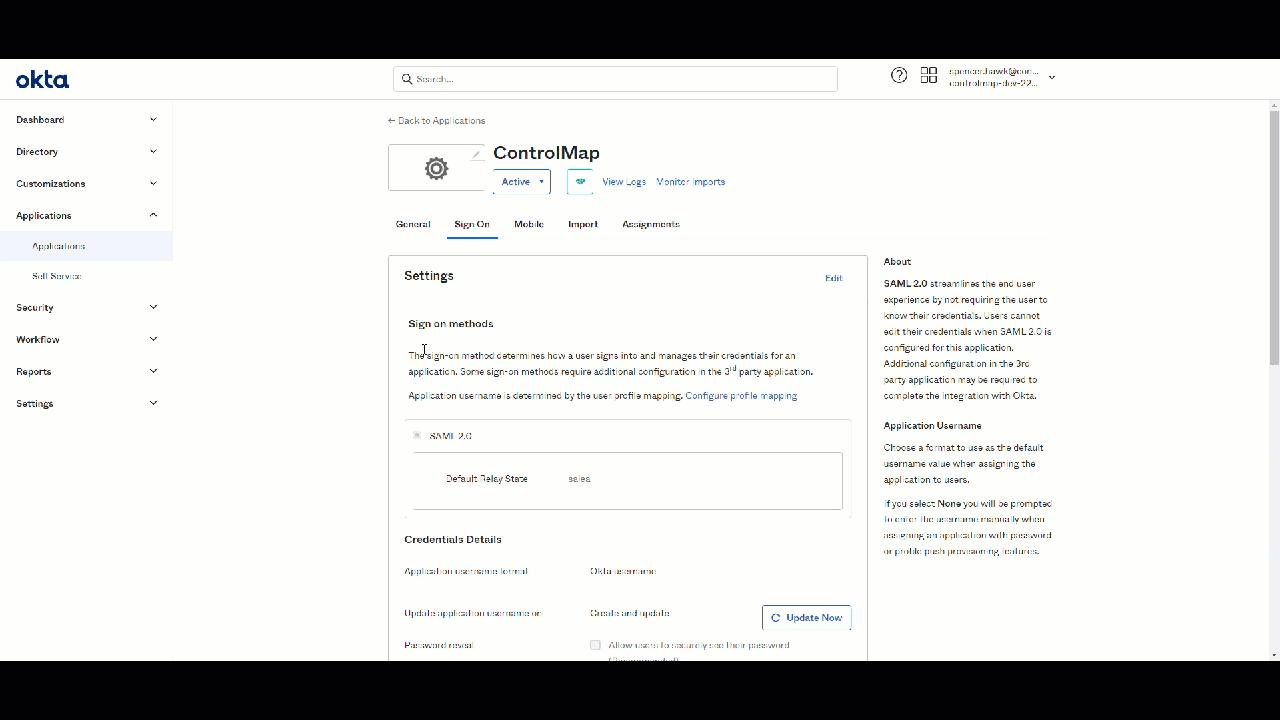The width and height of the screenshot is (1280, 720).
Task: Open the Monitor Imports link
Action: point(691,182)
